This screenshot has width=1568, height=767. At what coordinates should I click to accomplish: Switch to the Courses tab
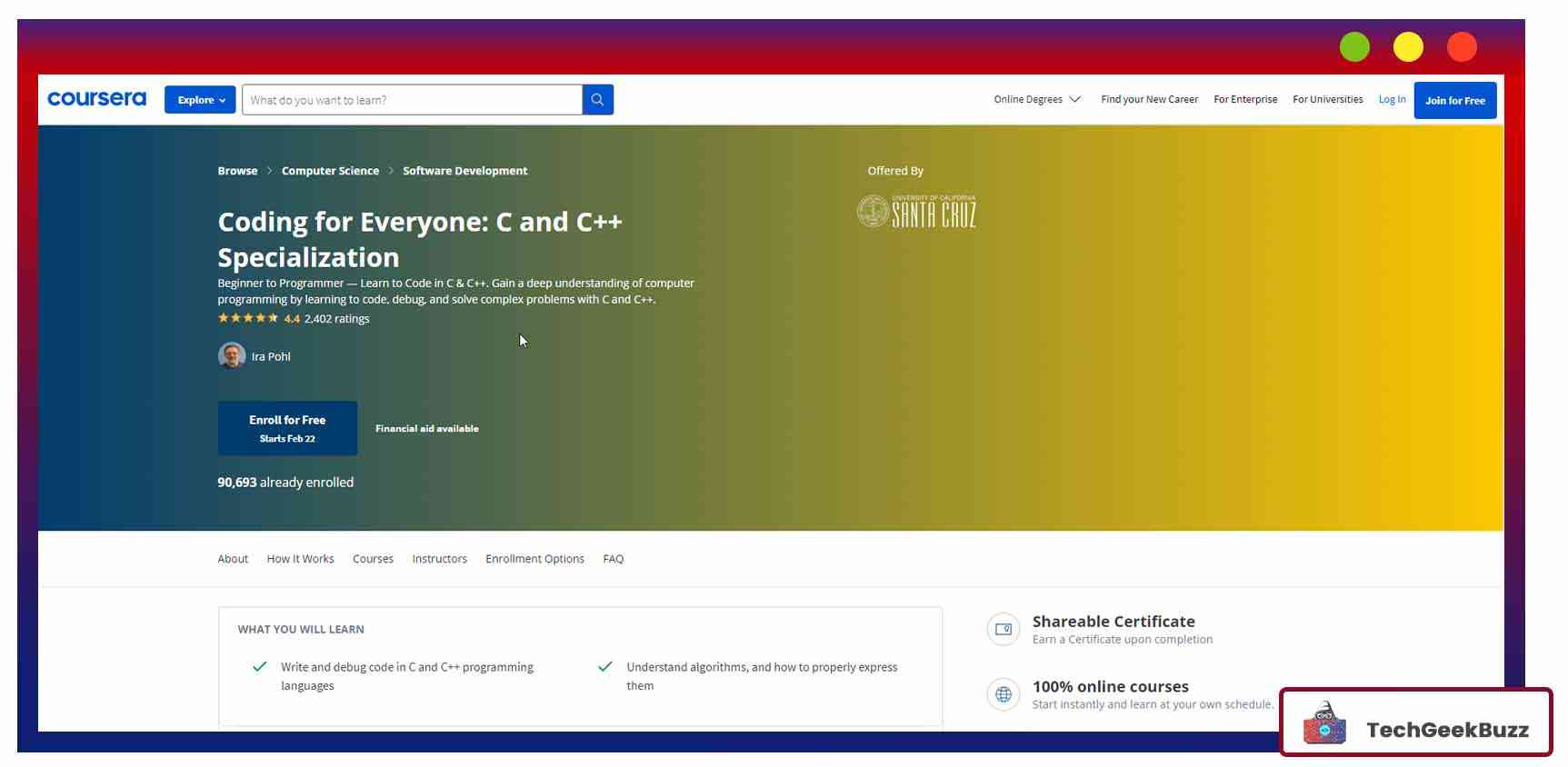point(373,559)
